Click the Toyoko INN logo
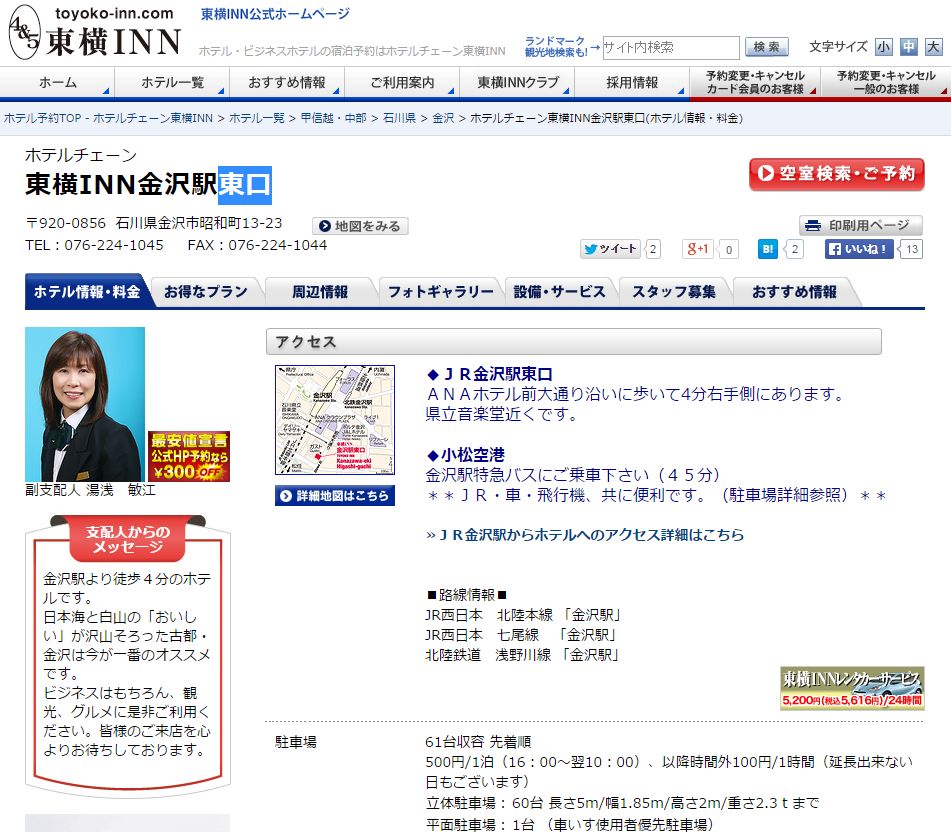The image size is (951, 832). click(x=95, y=32)
